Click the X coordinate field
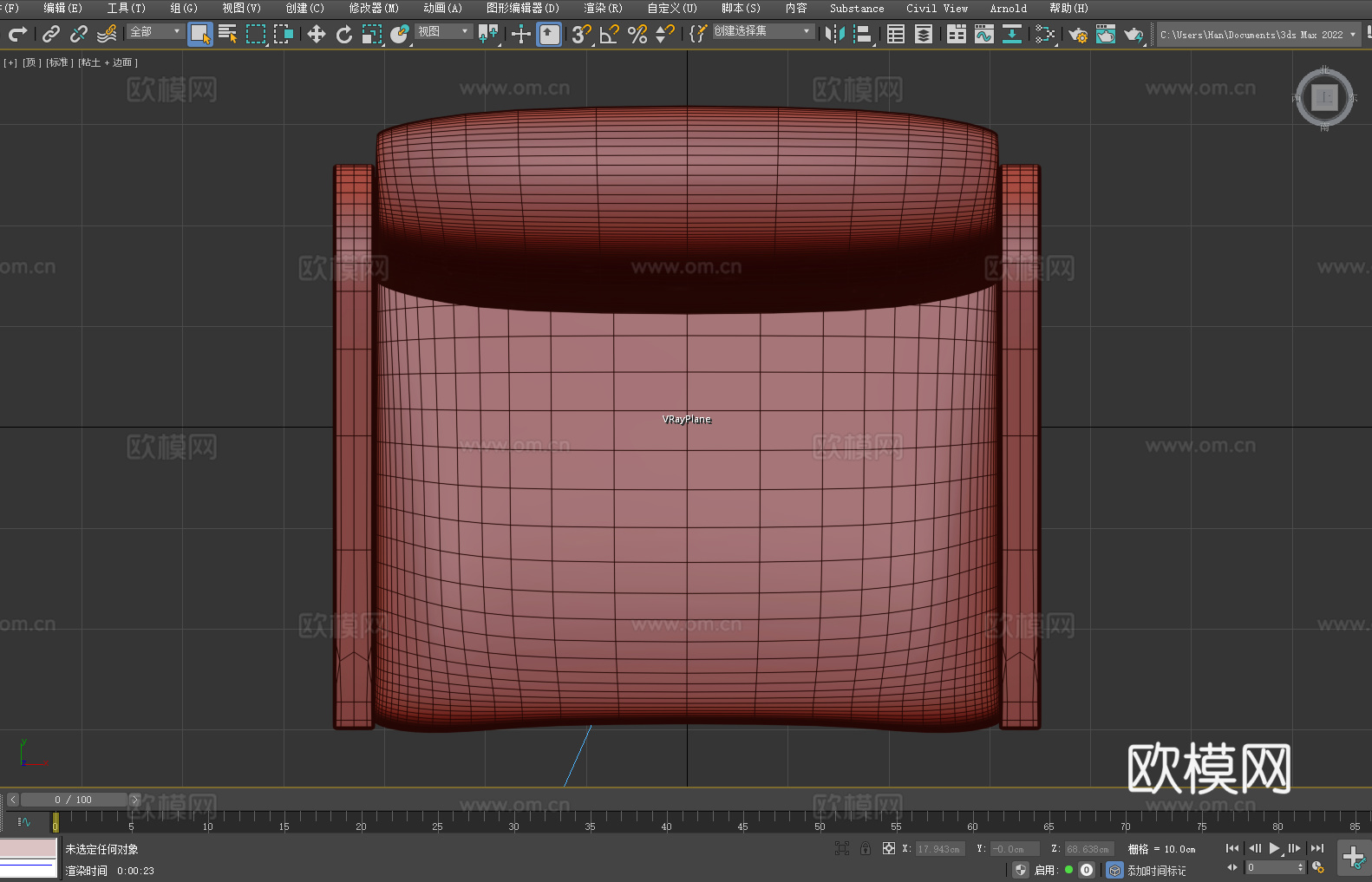Image resolution: width=1372 pixels, height=882 pixels. 939,849
